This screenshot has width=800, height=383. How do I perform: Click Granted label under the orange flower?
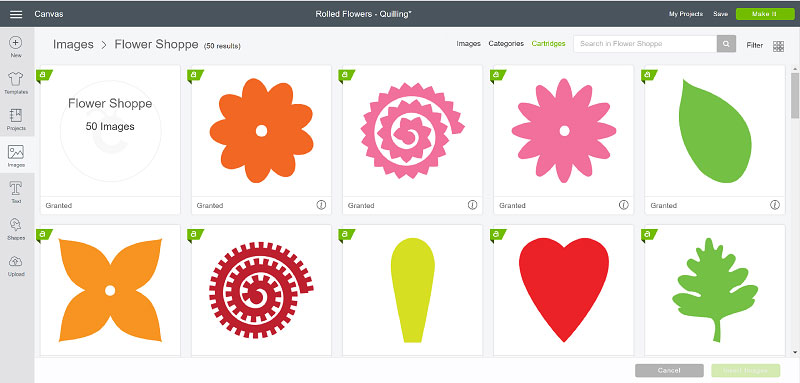click(210, 206)
